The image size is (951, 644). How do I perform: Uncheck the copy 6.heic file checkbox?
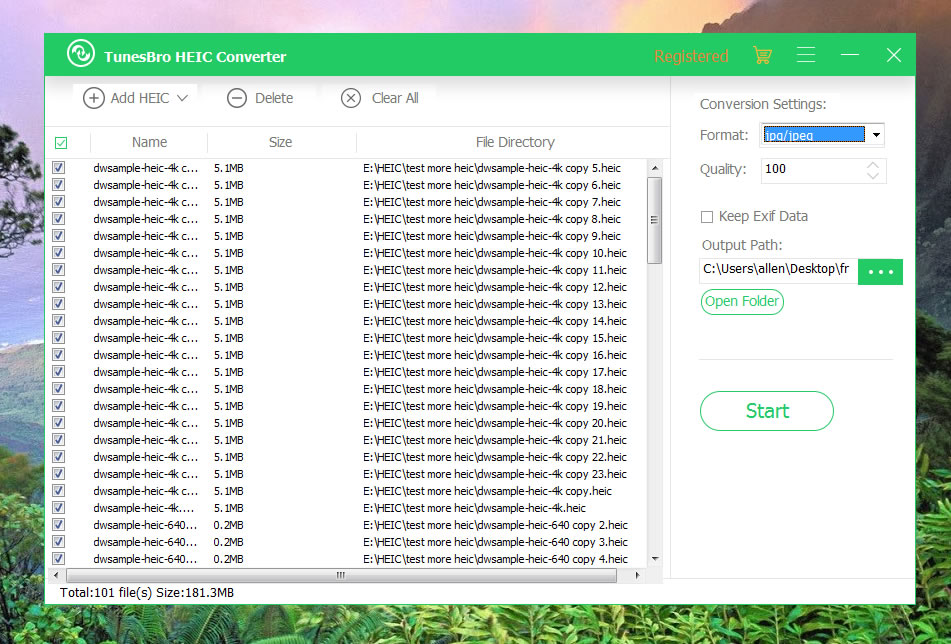(x=58, y=185)
